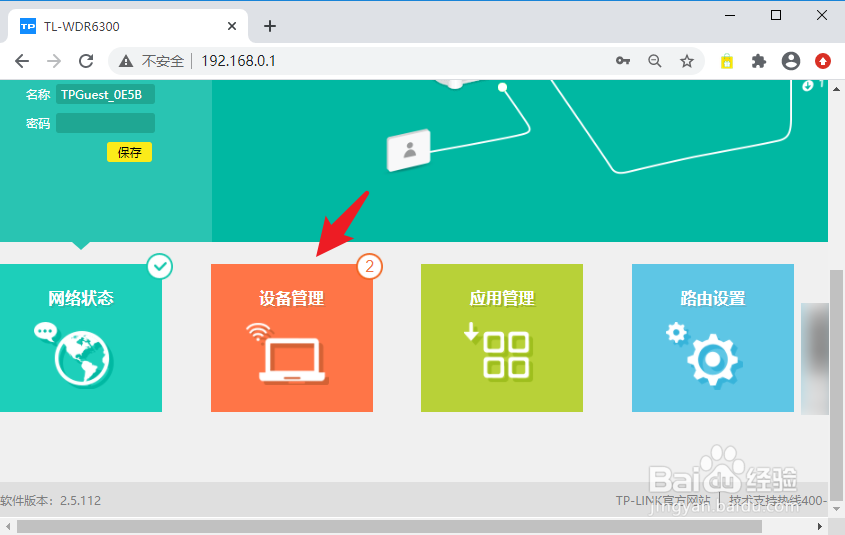
Task: Click the vertical scrollbar up arrow
Action: 836,88
